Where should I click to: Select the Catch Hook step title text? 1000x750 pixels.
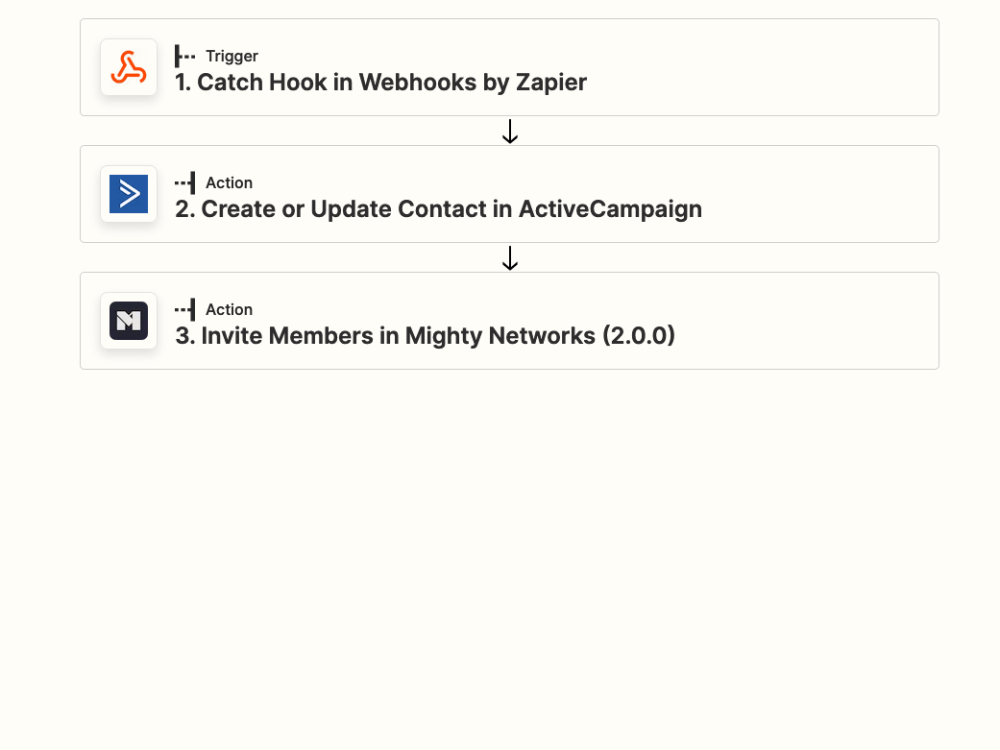point(380,82)
